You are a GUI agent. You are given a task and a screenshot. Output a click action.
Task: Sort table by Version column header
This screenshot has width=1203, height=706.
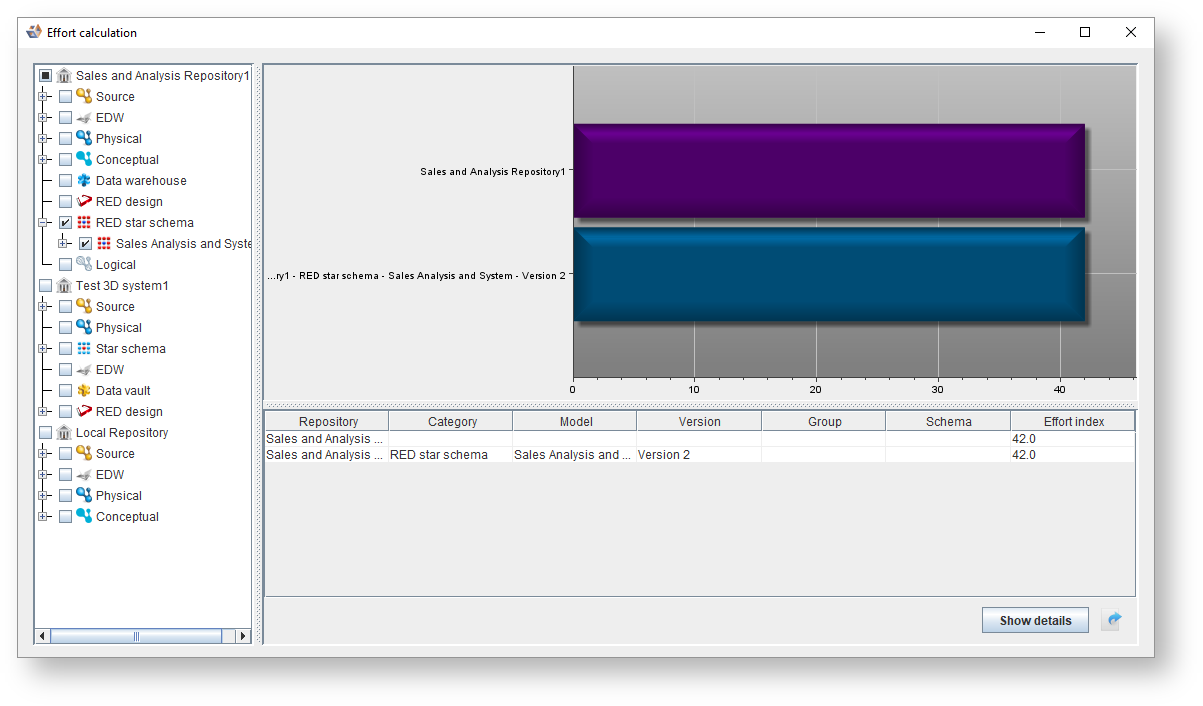699,422
